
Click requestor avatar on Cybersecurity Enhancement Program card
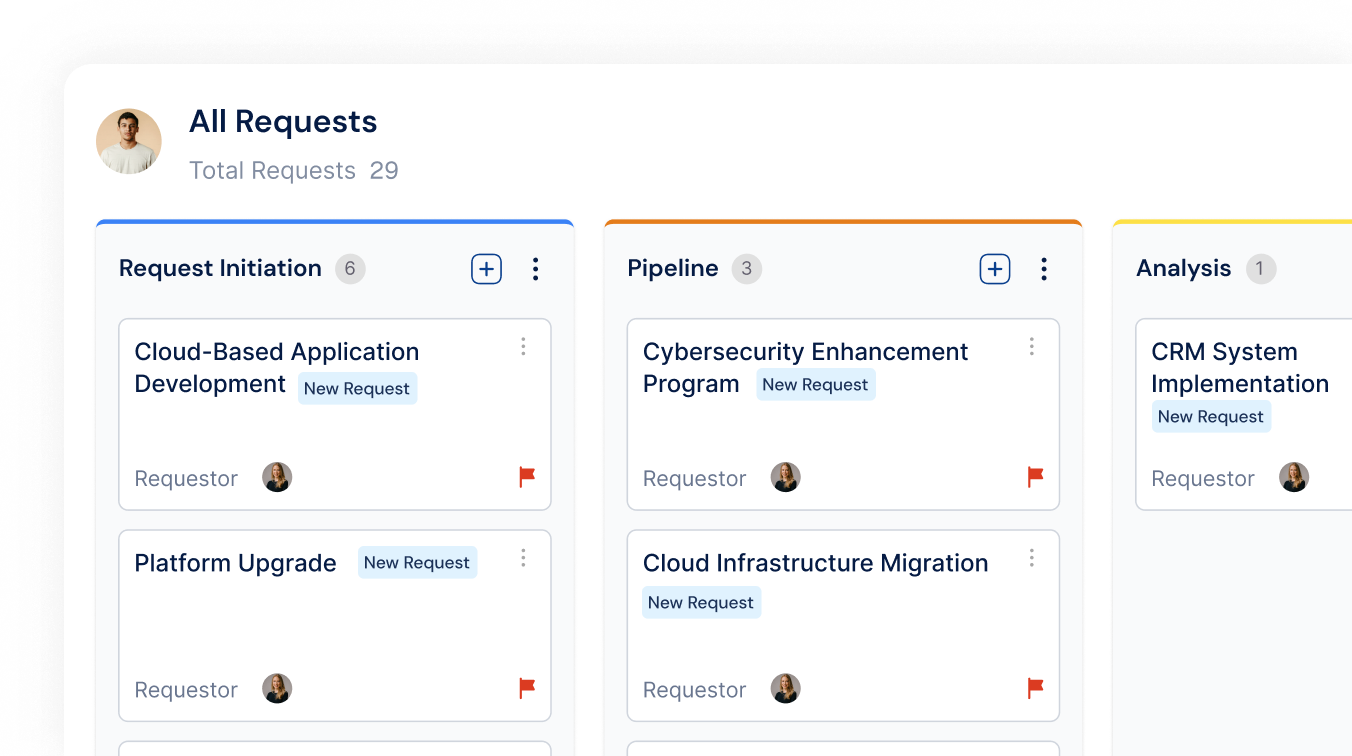pos(786,477)
